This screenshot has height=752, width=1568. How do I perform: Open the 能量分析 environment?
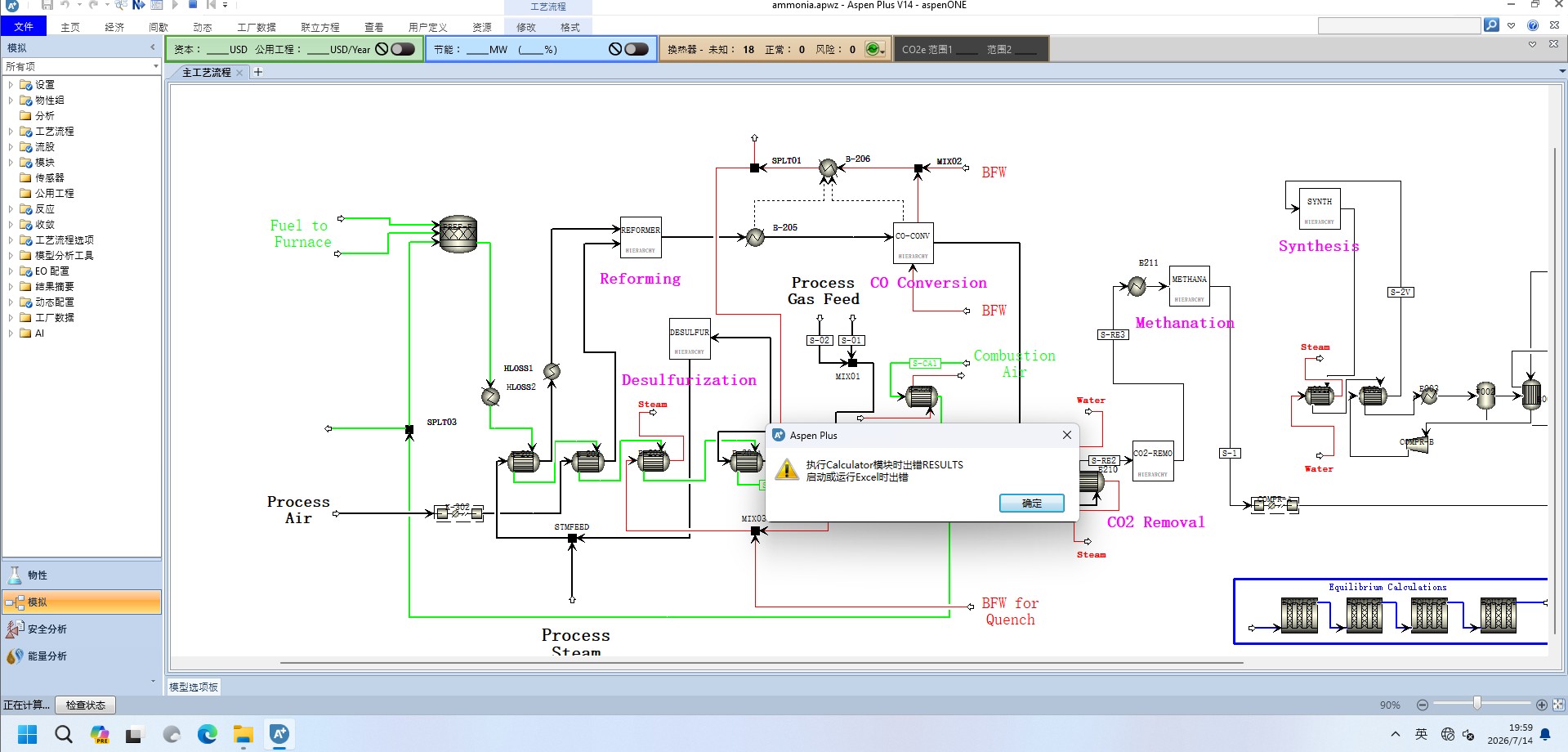click(82, 656)
